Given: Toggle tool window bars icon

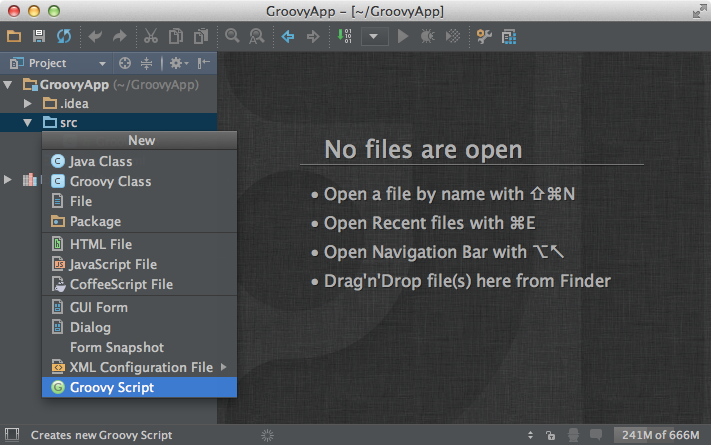Looking at the screenshot, I should coord(12,435).
